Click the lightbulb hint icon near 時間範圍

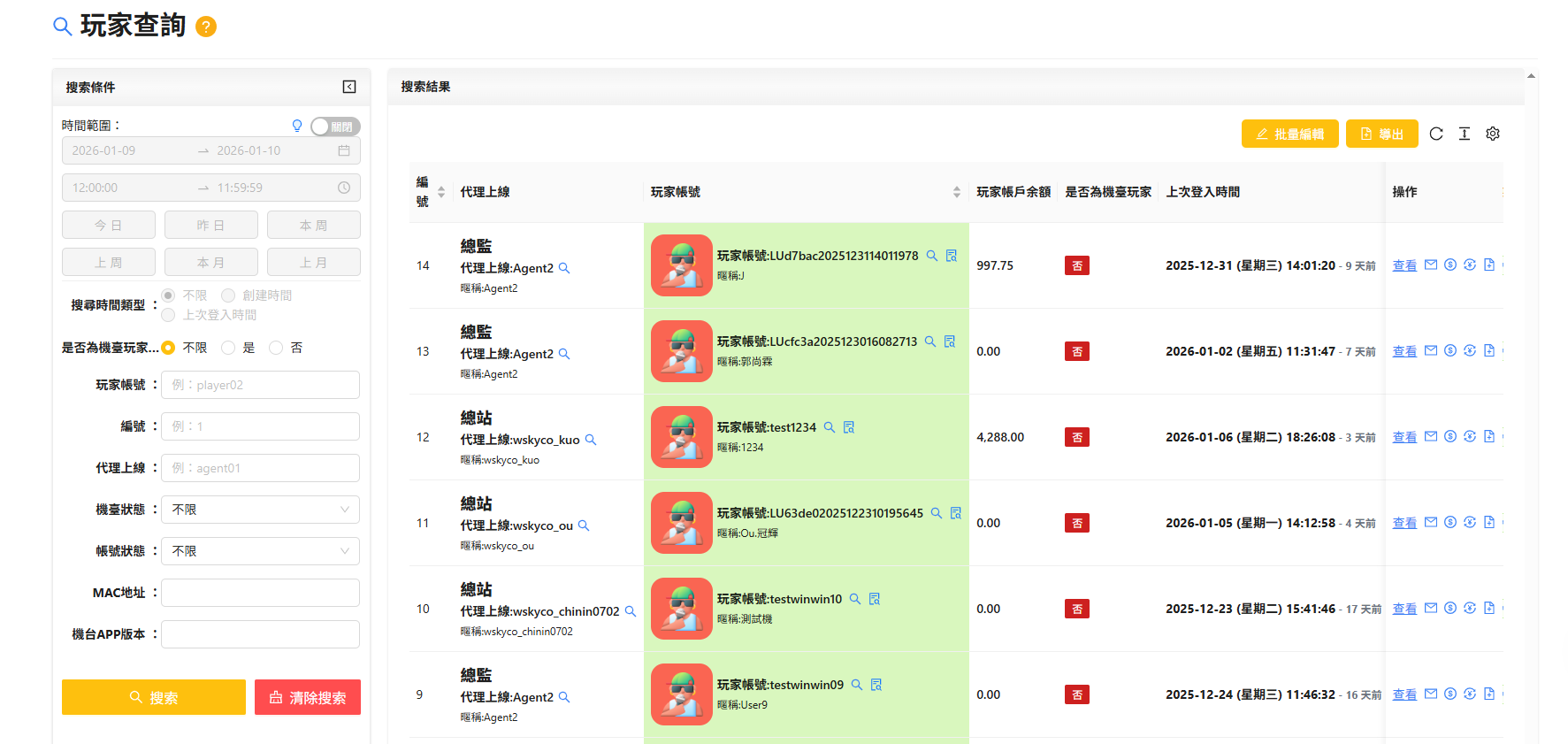(297, 126)
